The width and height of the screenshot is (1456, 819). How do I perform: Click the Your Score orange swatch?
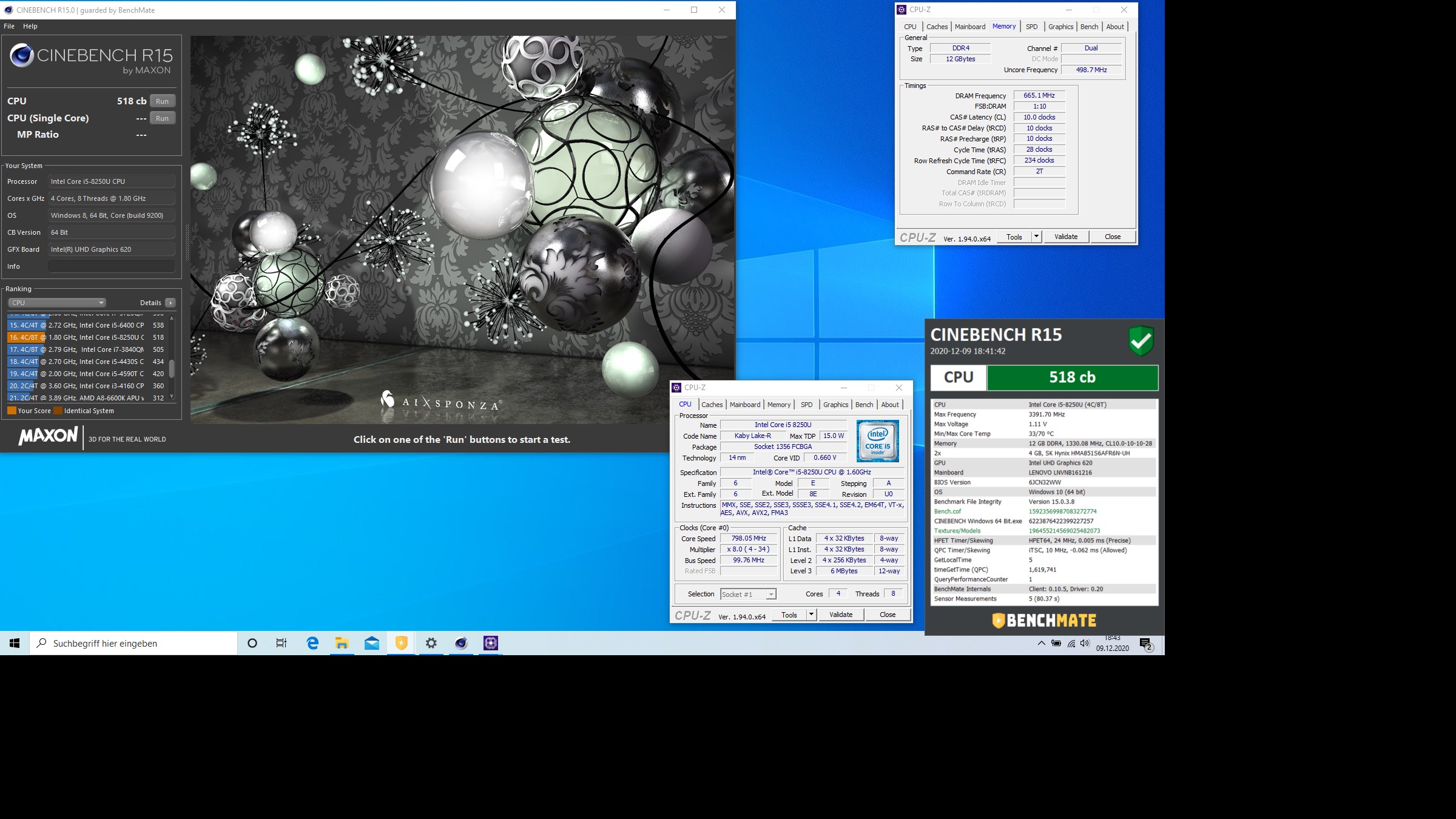(x=12, y=411)
